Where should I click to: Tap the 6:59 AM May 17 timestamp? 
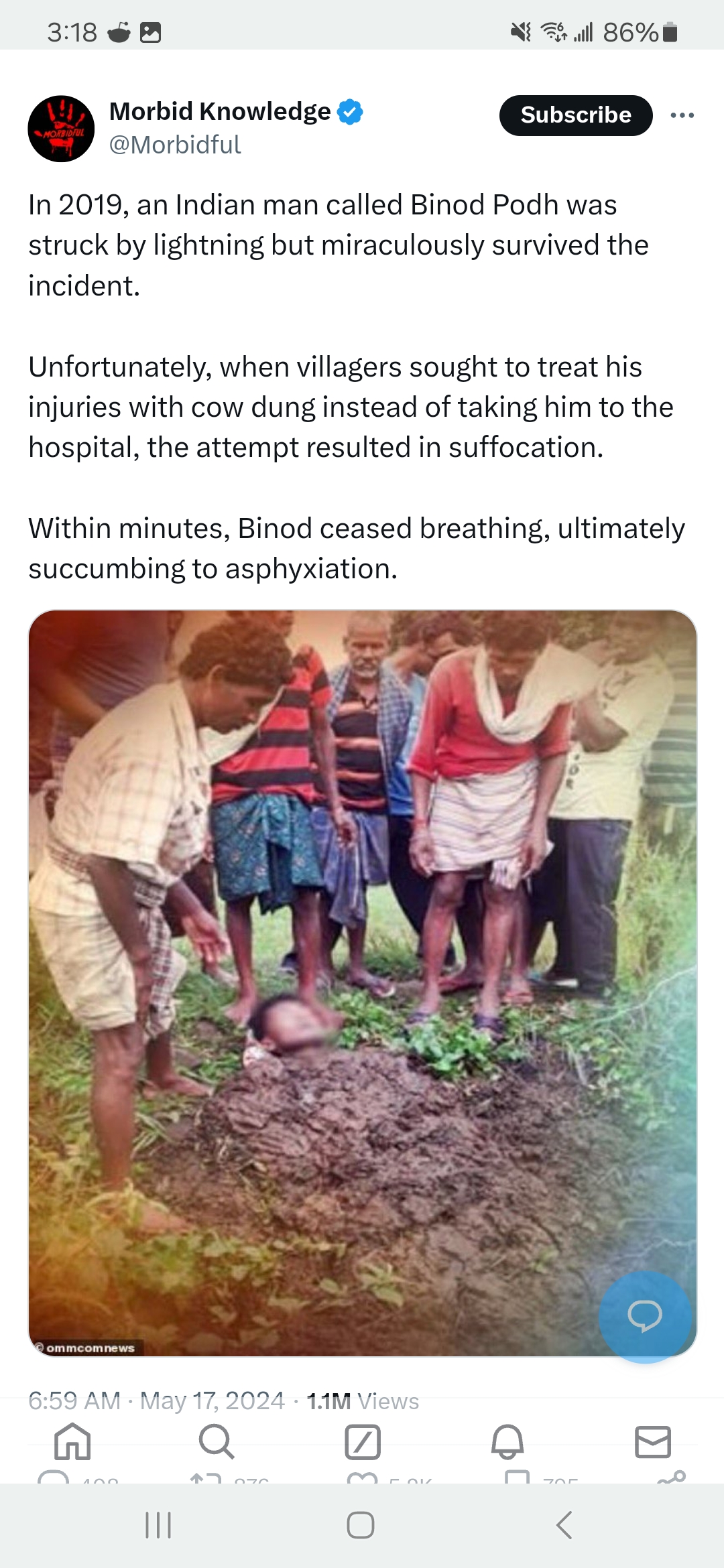[x=156, y=1400]
